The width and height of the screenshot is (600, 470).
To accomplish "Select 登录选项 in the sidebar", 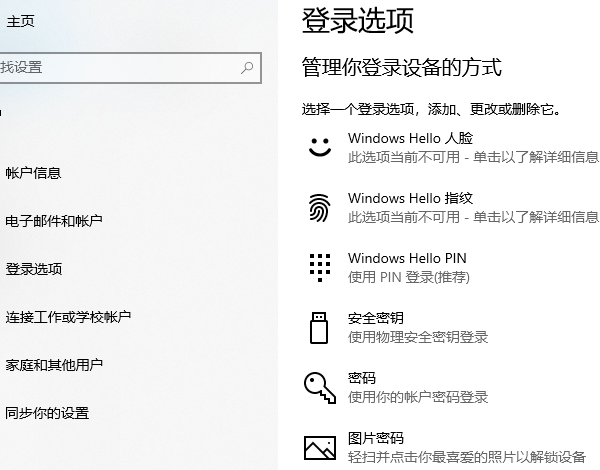I will click(34, 269).
